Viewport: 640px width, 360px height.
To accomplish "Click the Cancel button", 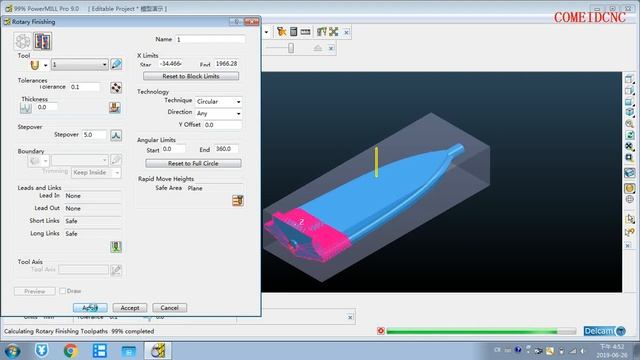I will 169,308.
